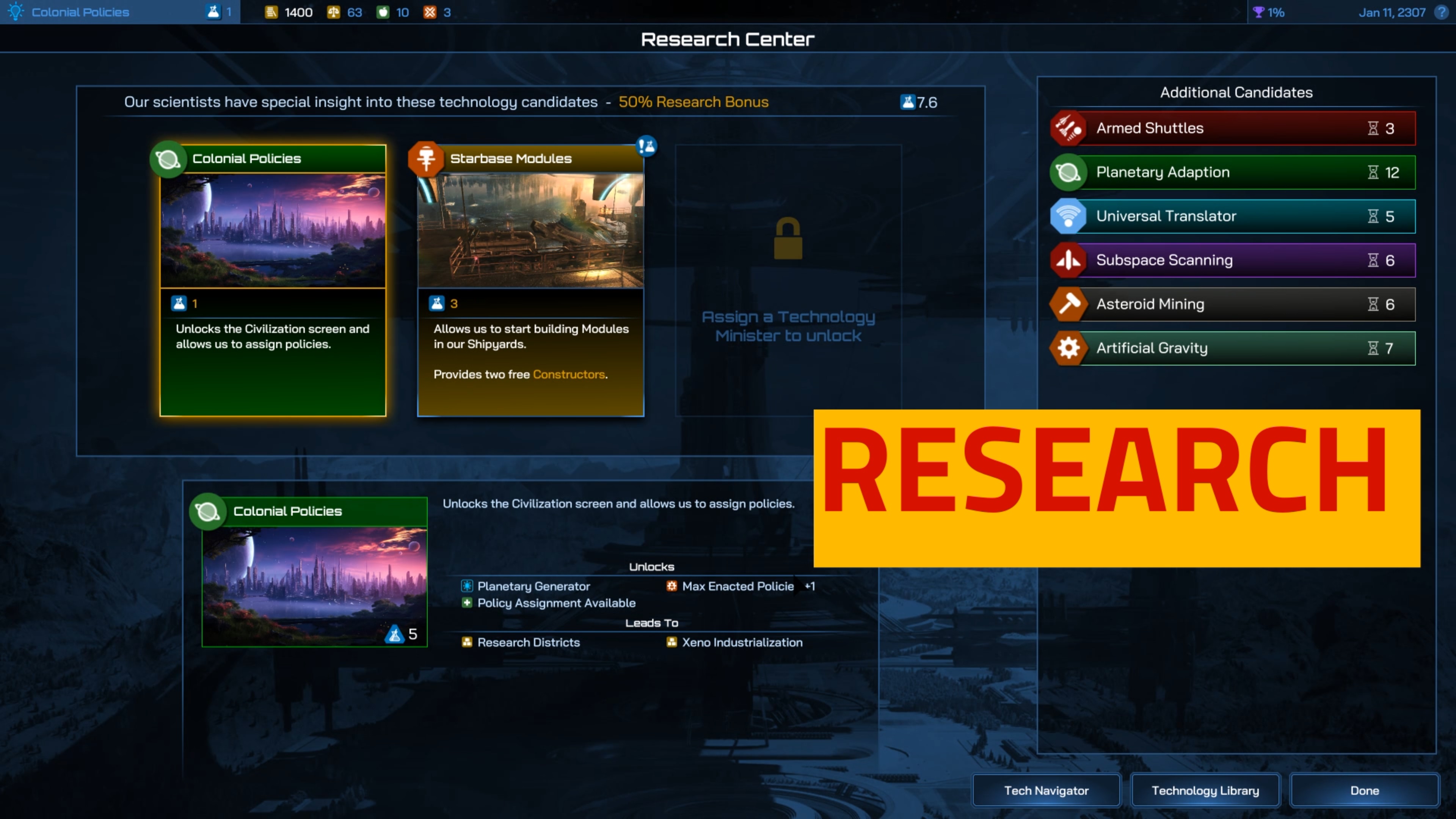Click the research alert flask badge
The width and height of the screenshot is (1456, 819).
tap(646, 146)
